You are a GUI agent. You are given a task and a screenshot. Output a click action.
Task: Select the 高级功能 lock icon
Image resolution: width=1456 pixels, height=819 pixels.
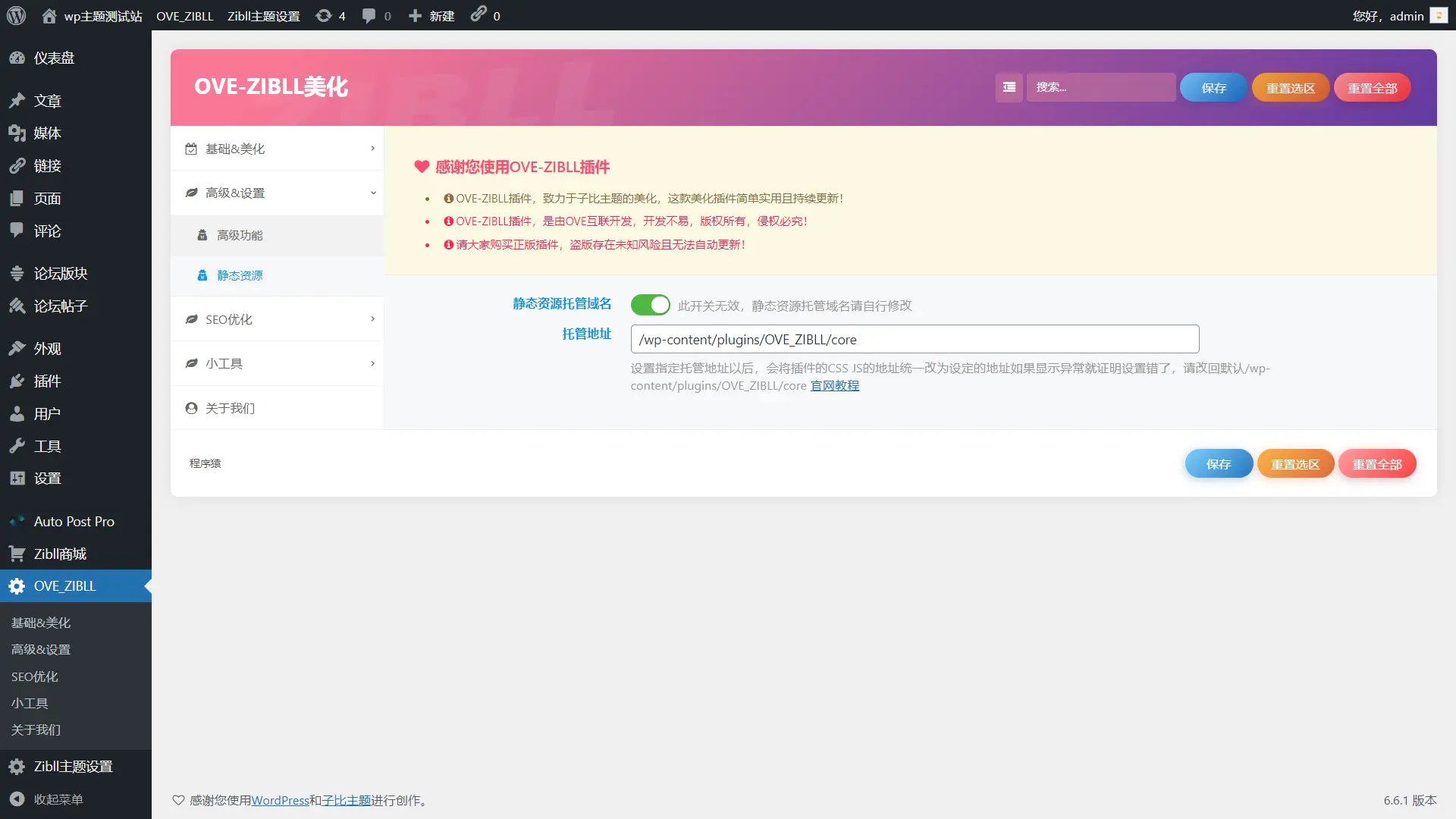(x=201, y=235)
